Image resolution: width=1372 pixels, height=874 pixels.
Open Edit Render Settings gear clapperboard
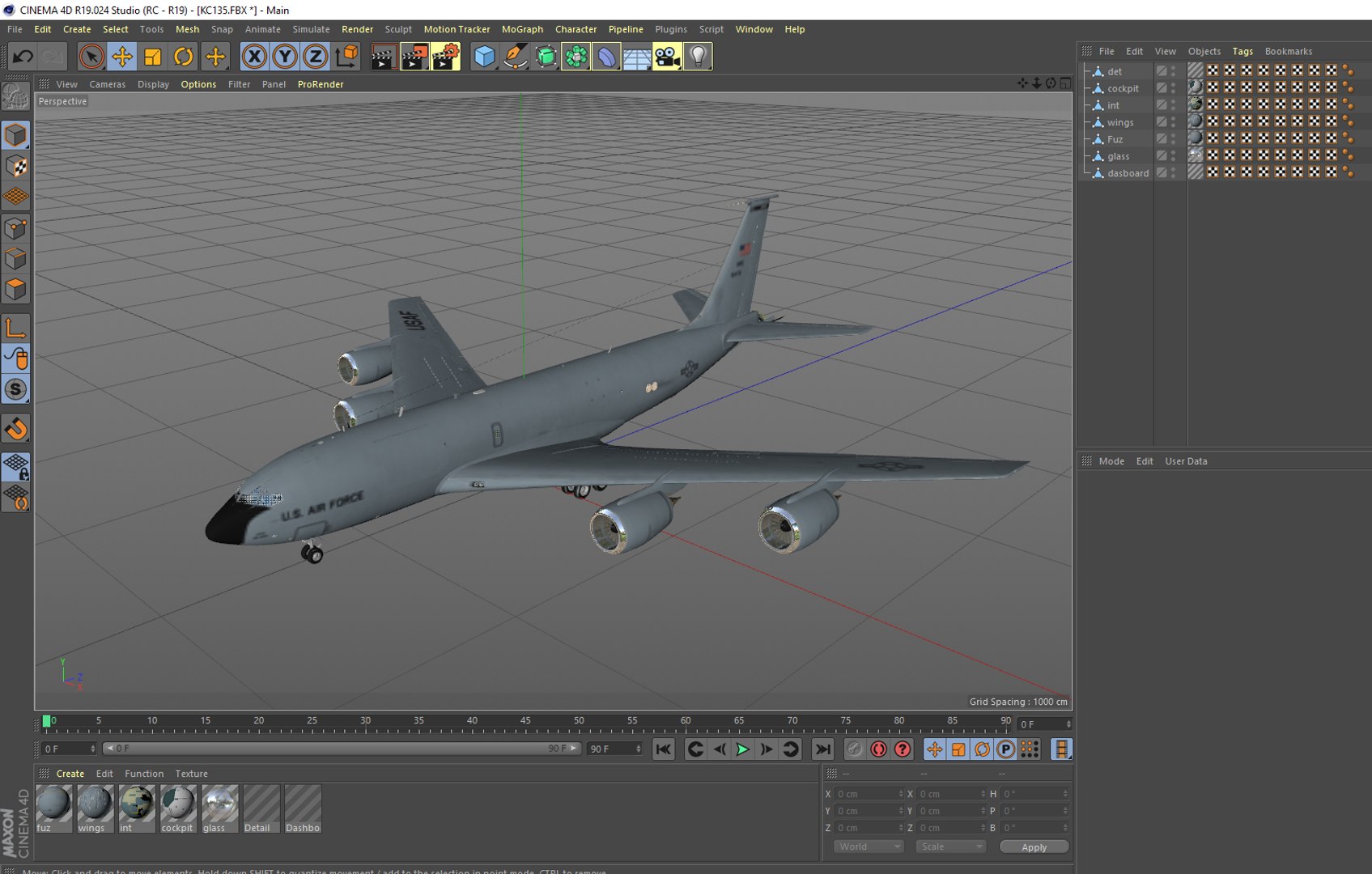pos(445,57)
